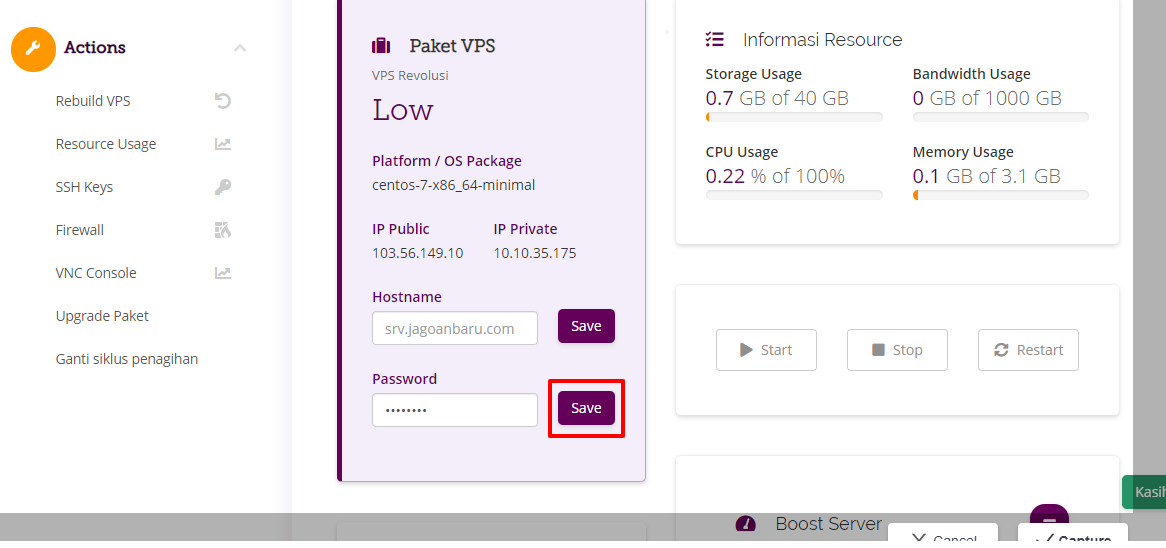Click the Paket VPS briefcase icon
Image resolution: width=1166 pixels, height=548 pixels.
[381, 46]
